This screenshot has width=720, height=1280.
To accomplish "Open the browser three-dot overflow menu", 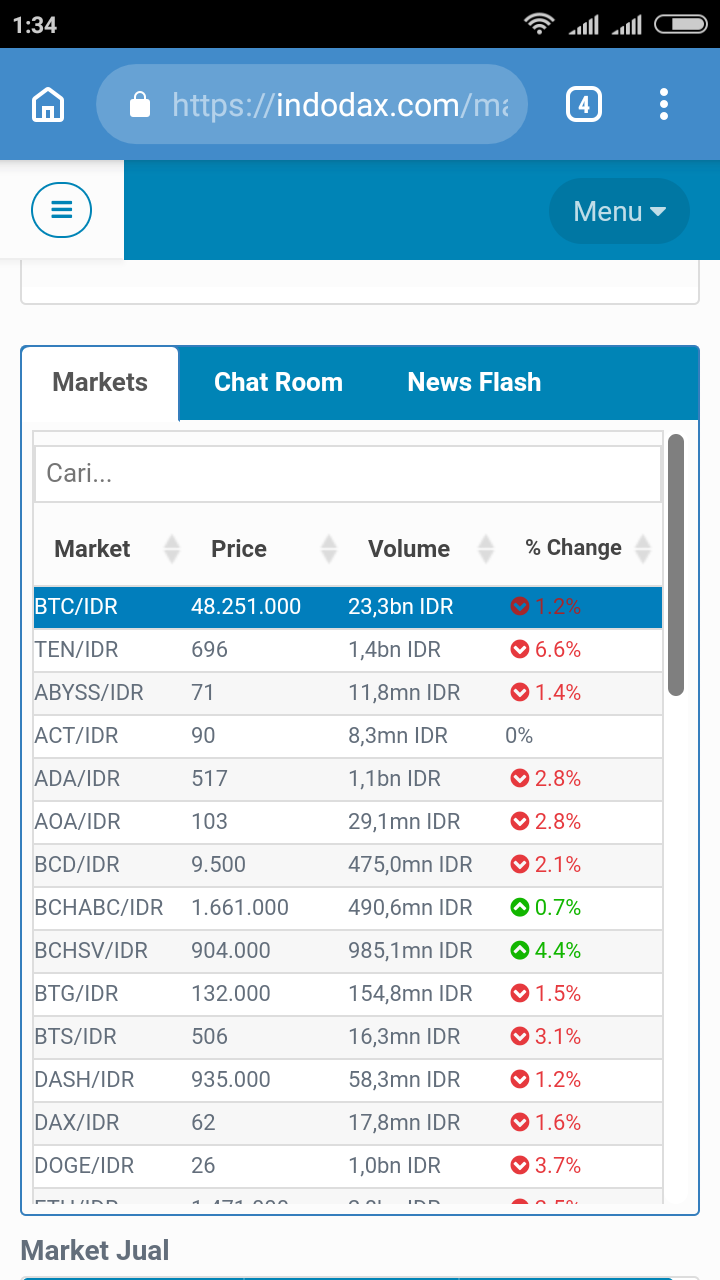I will (x=664, y=104).
